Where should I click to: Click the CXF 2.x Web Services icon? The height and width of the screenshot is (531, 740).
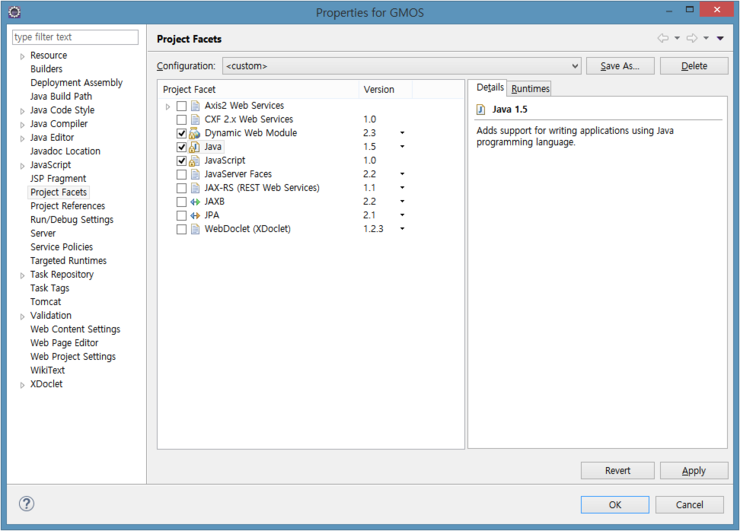coord(195,119)
